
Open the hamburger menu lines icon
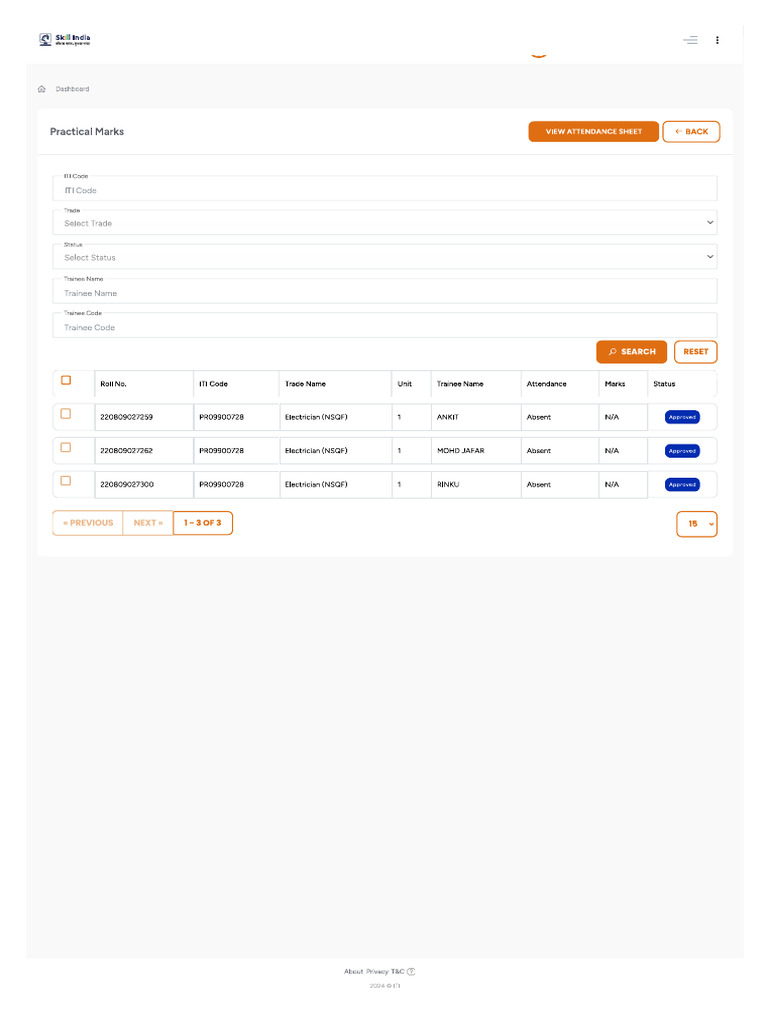(690, 40)
